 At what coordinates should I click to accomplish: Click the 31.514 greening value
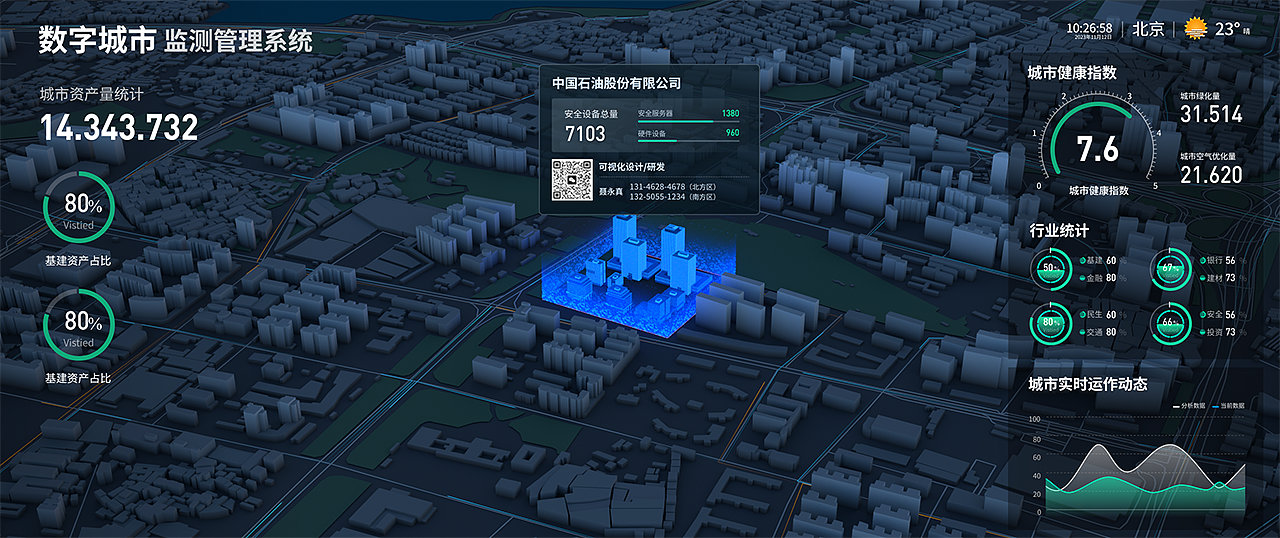pos(1211,114)
